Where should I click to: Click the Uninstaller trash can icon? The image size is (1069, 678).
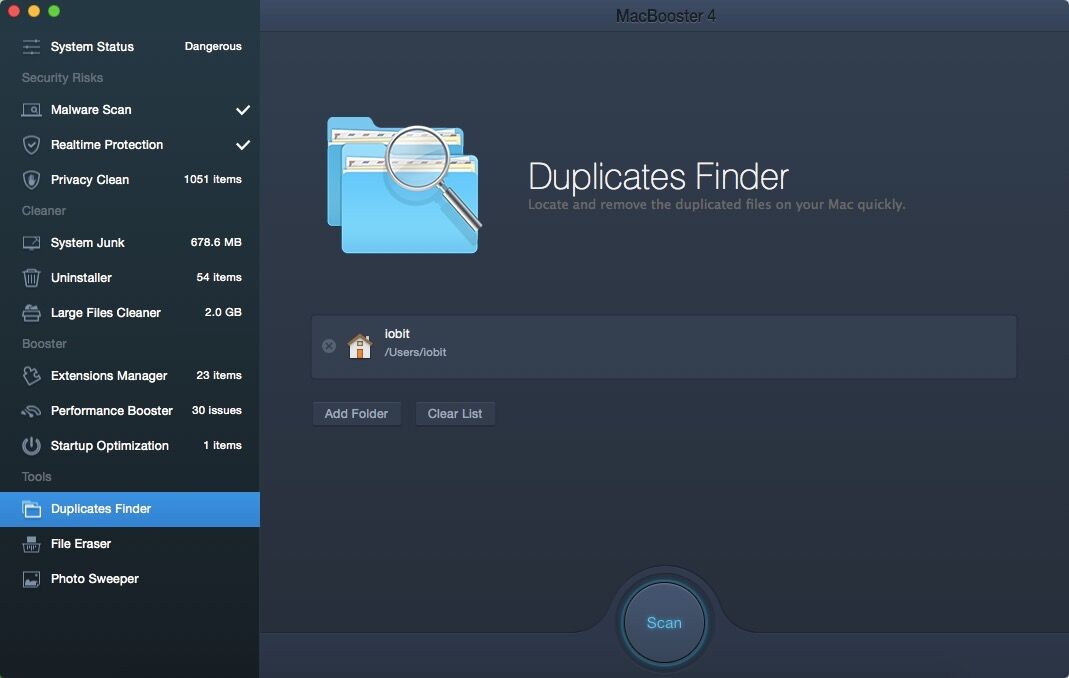click(31, 278)
